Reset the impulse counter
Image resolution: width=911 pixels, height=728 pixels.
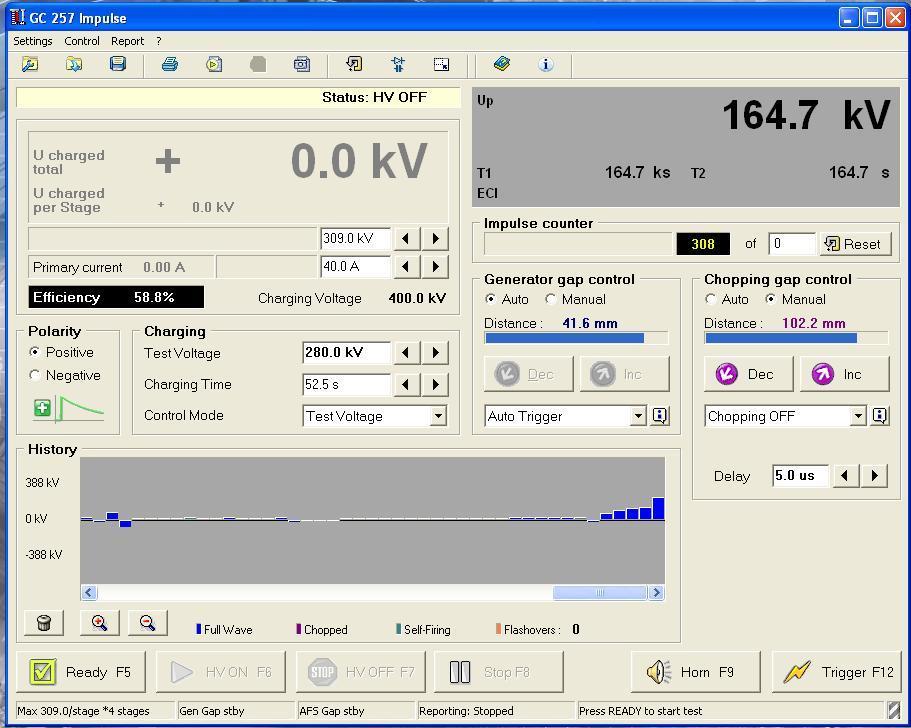pyautogui.click(x=854, y=244)
